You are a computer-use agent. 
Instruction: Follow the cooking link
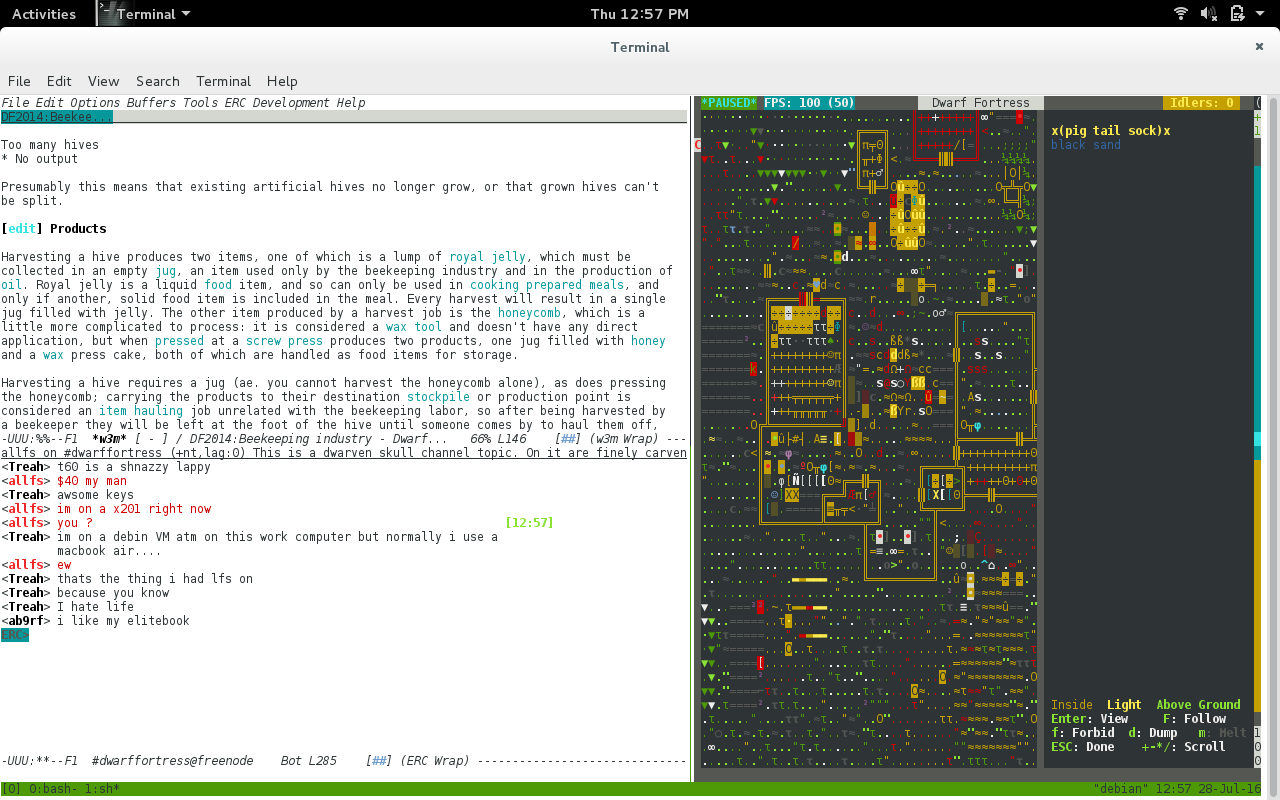pyautogui.click(x=495, y=285)
